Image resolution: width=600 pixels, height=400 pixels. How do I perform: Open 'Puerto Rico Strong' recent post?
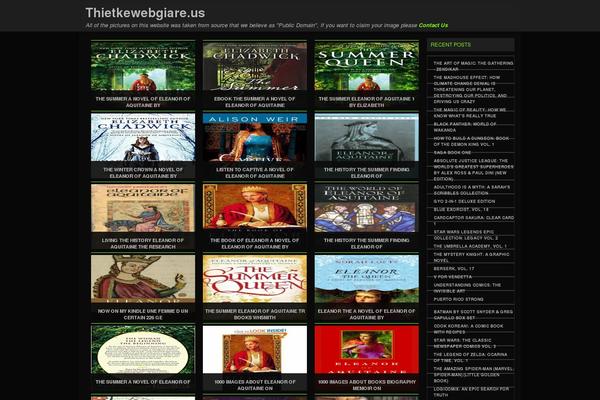point(458,299)
